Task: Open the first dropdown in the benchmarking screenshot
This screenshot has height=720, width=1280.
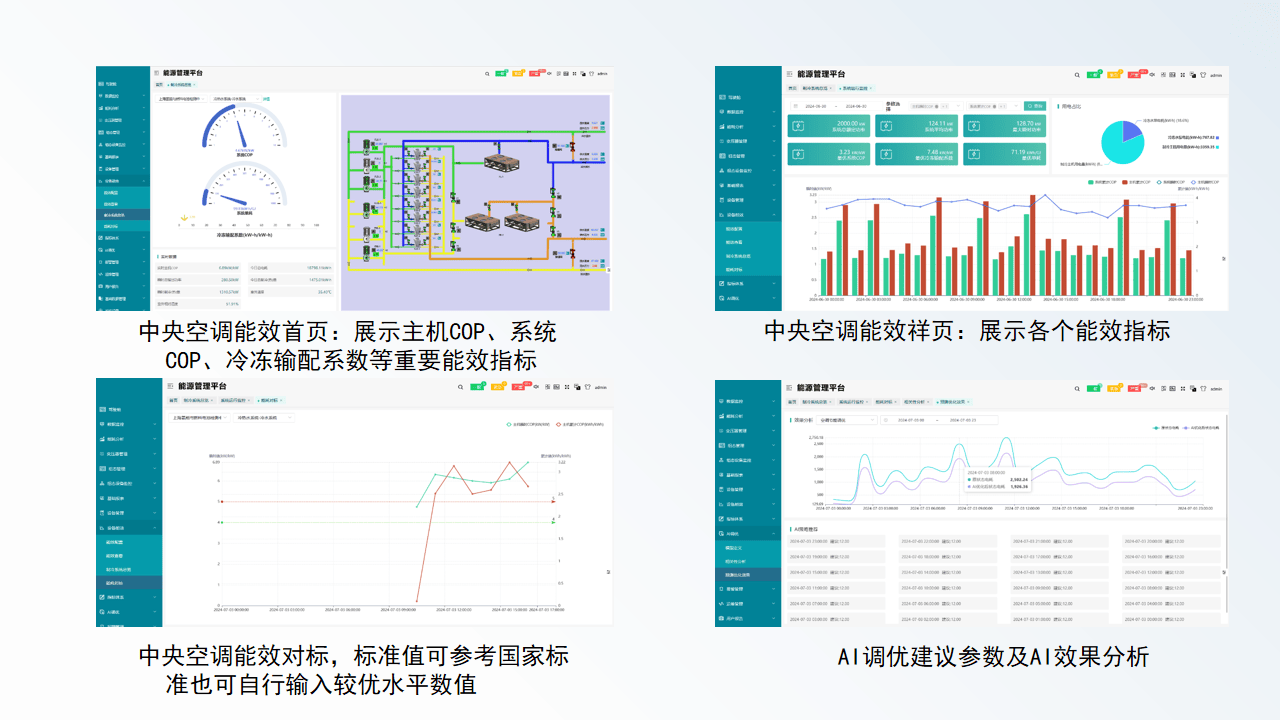Action: [200, 417]
